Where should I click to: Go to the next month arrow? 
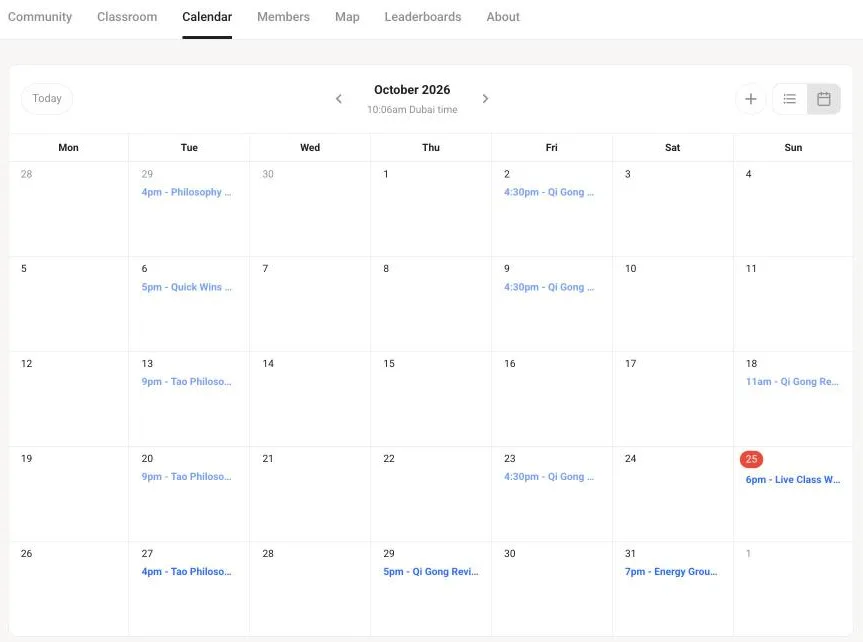coord(485,99)
